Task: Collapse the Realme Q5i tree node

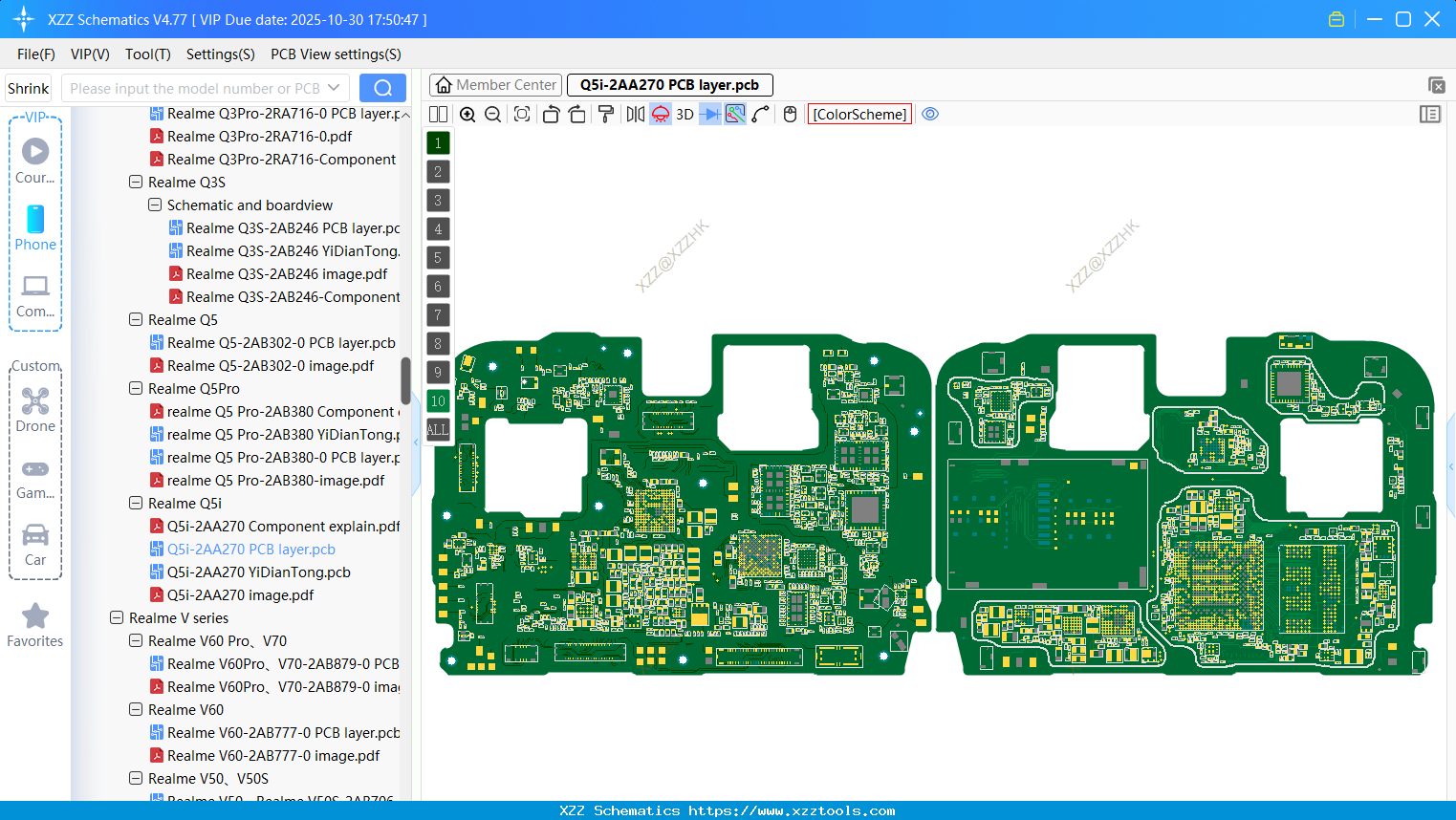Action: click(135, 503)
